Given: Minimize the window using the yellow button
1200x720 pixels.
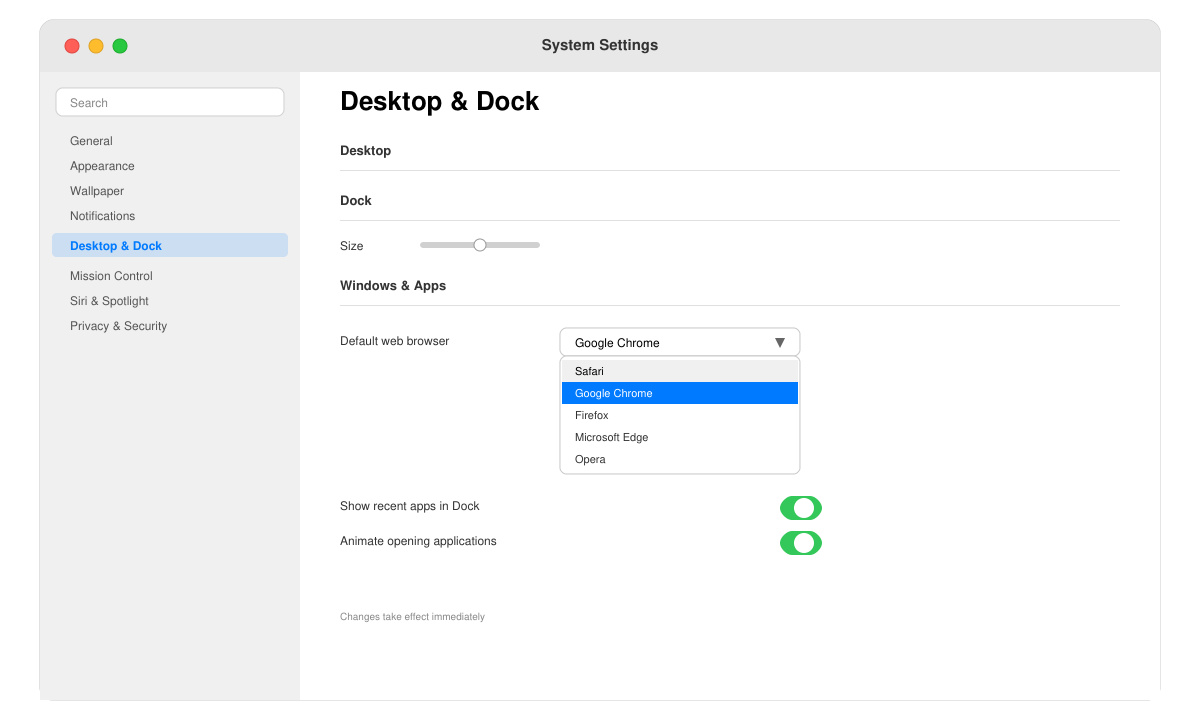Looking at the screenshot, I should [x=96, y=46].
